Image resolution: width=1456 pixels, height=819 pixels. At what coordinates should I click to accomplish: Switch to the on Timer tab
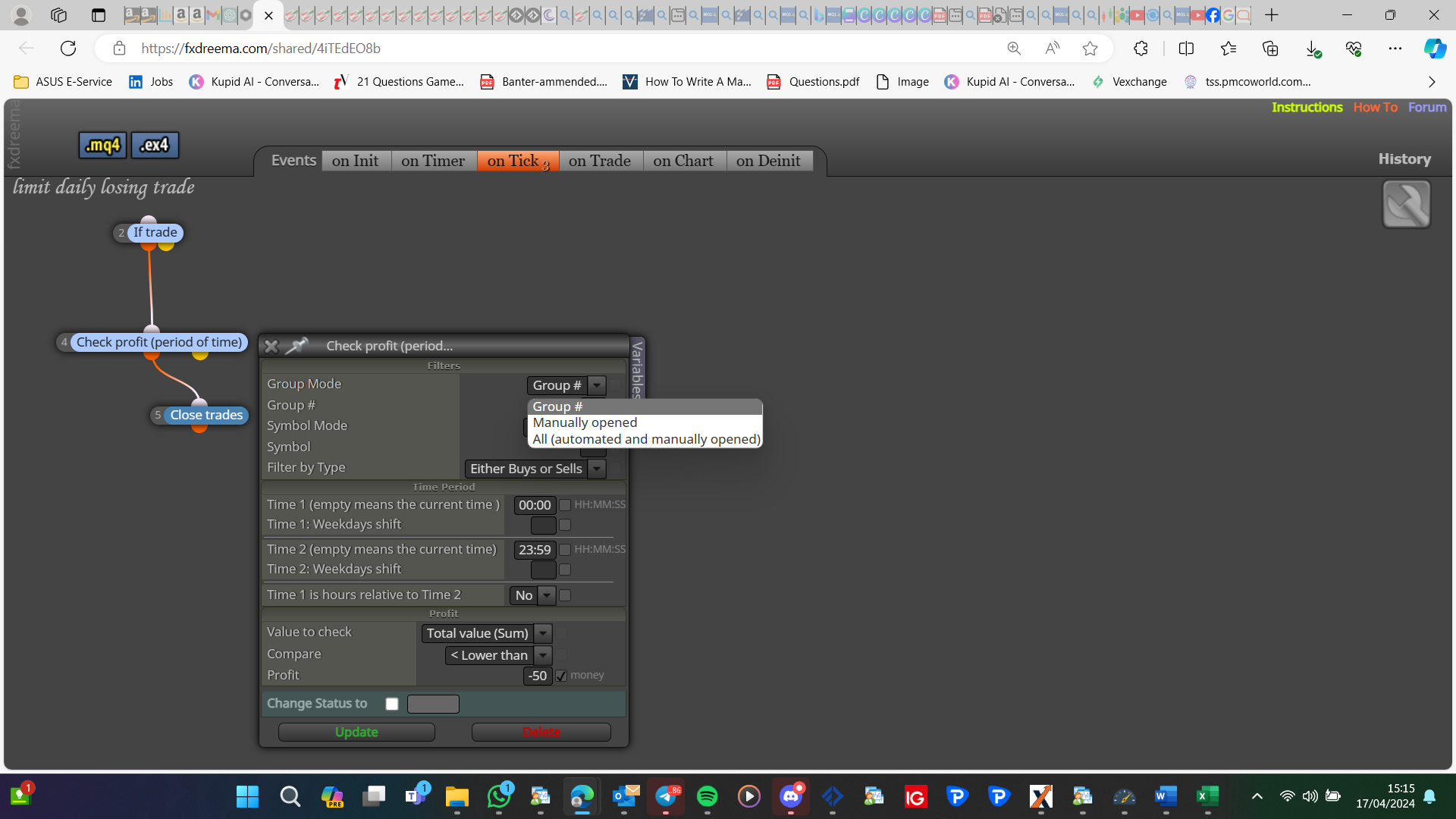[x=433, y=161]
